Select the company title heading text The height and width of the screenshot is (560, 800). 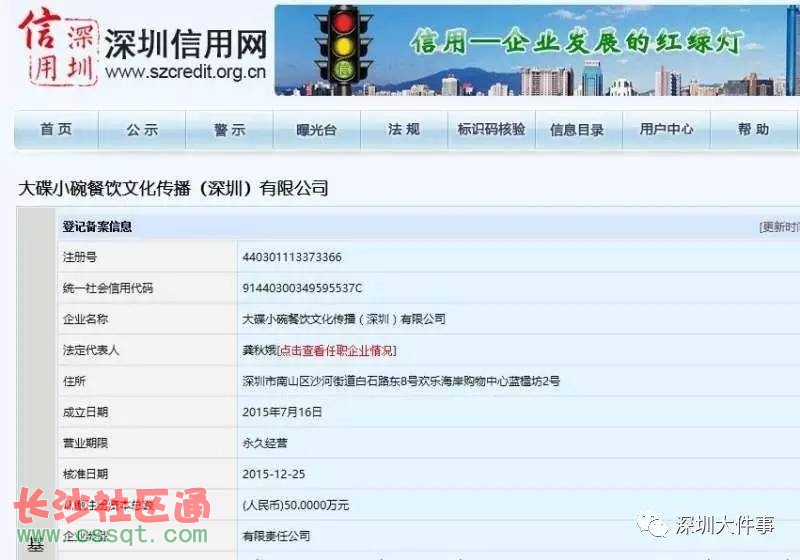coord(173,188)
